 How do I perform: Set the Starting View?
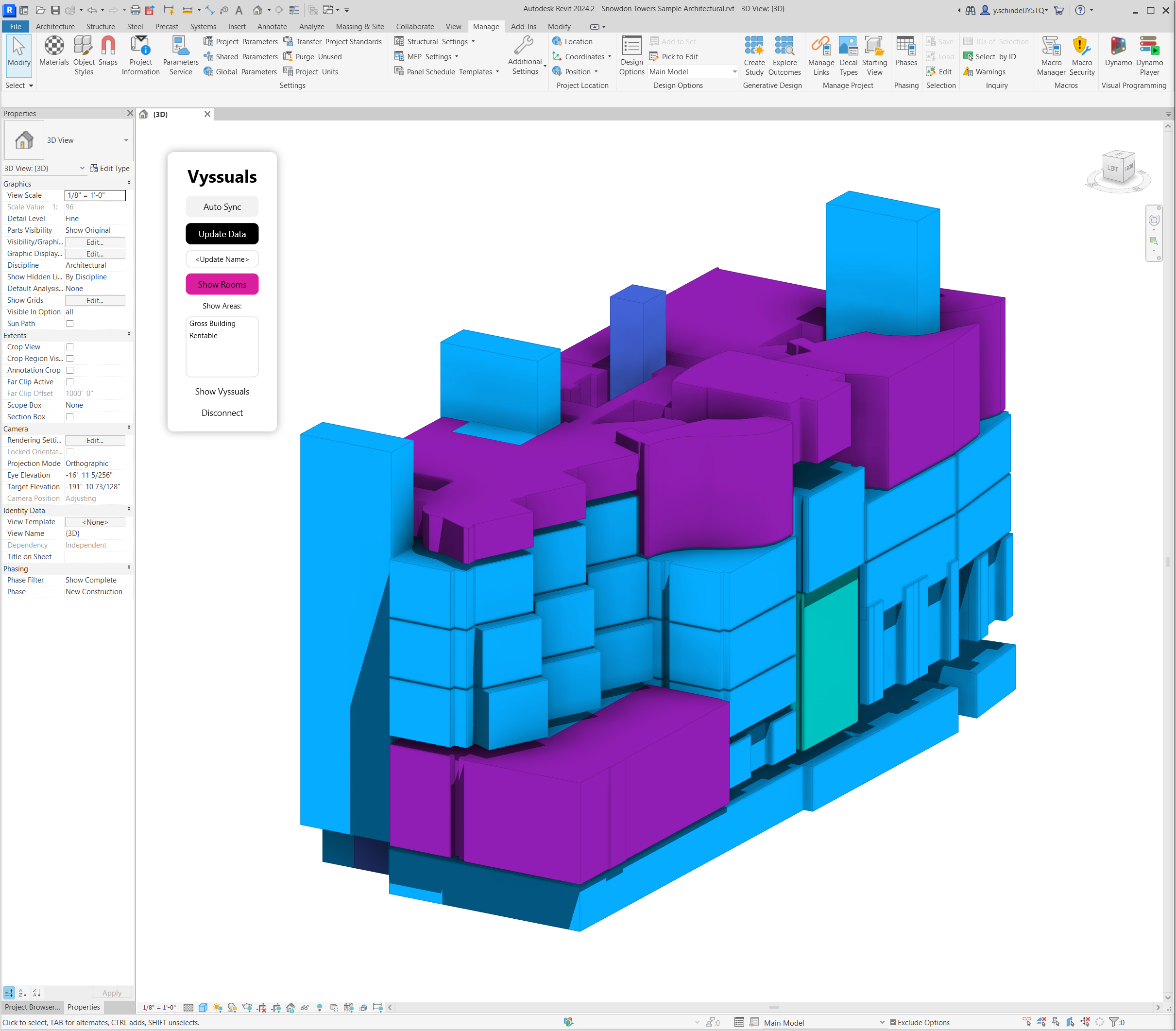pyautogui.click(x=874, y=56)
